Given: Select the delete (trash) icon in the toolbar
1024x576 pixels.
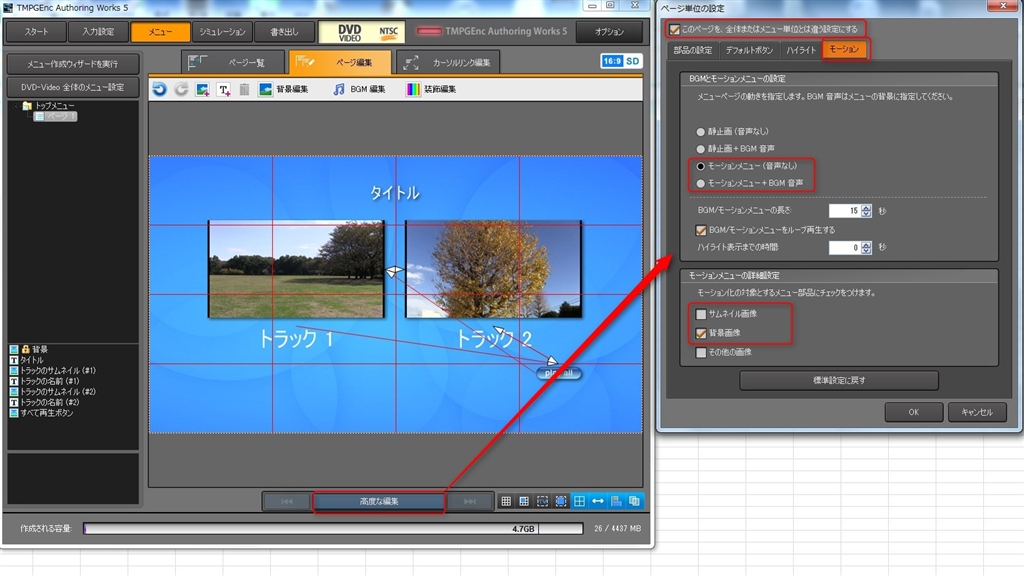Looking at the screenshot, I should point(243,90).
